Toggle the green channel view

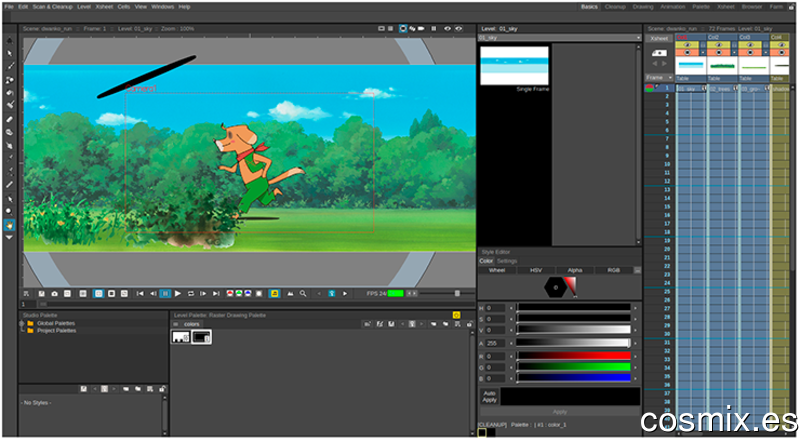tap(239, 293)
